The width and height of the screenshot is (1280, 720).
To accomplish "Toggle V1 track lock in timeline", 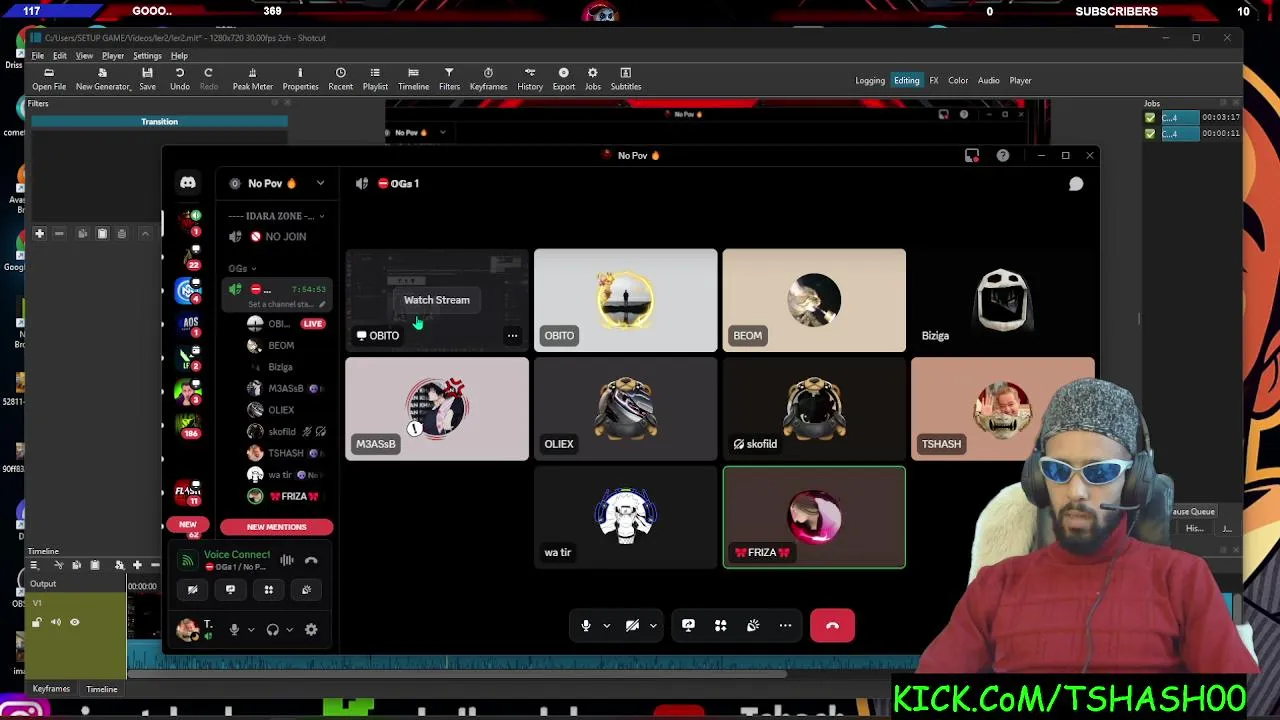I will (37, 622).
